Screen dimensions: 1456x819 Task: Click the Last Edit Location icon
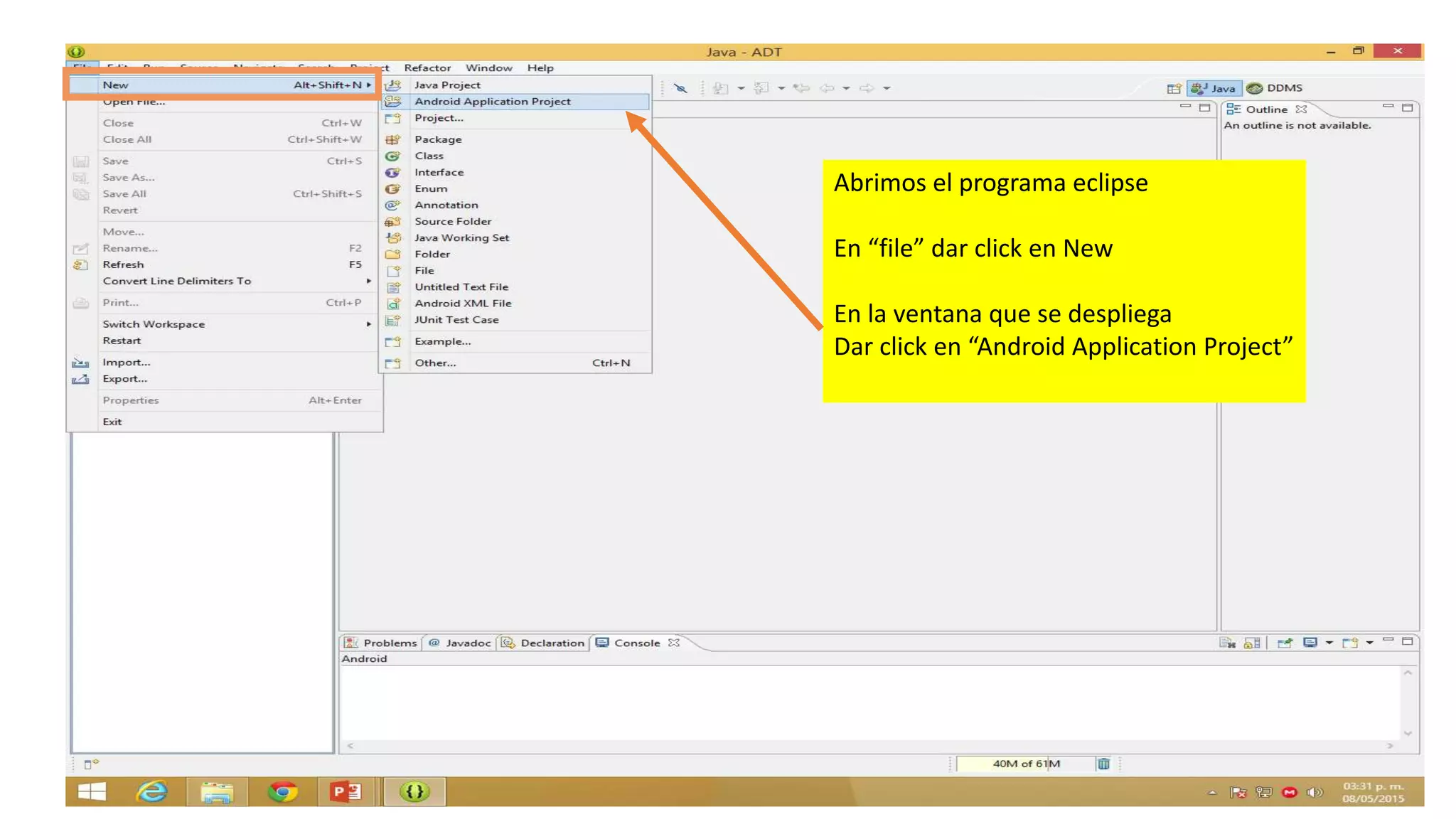point(802,88)
